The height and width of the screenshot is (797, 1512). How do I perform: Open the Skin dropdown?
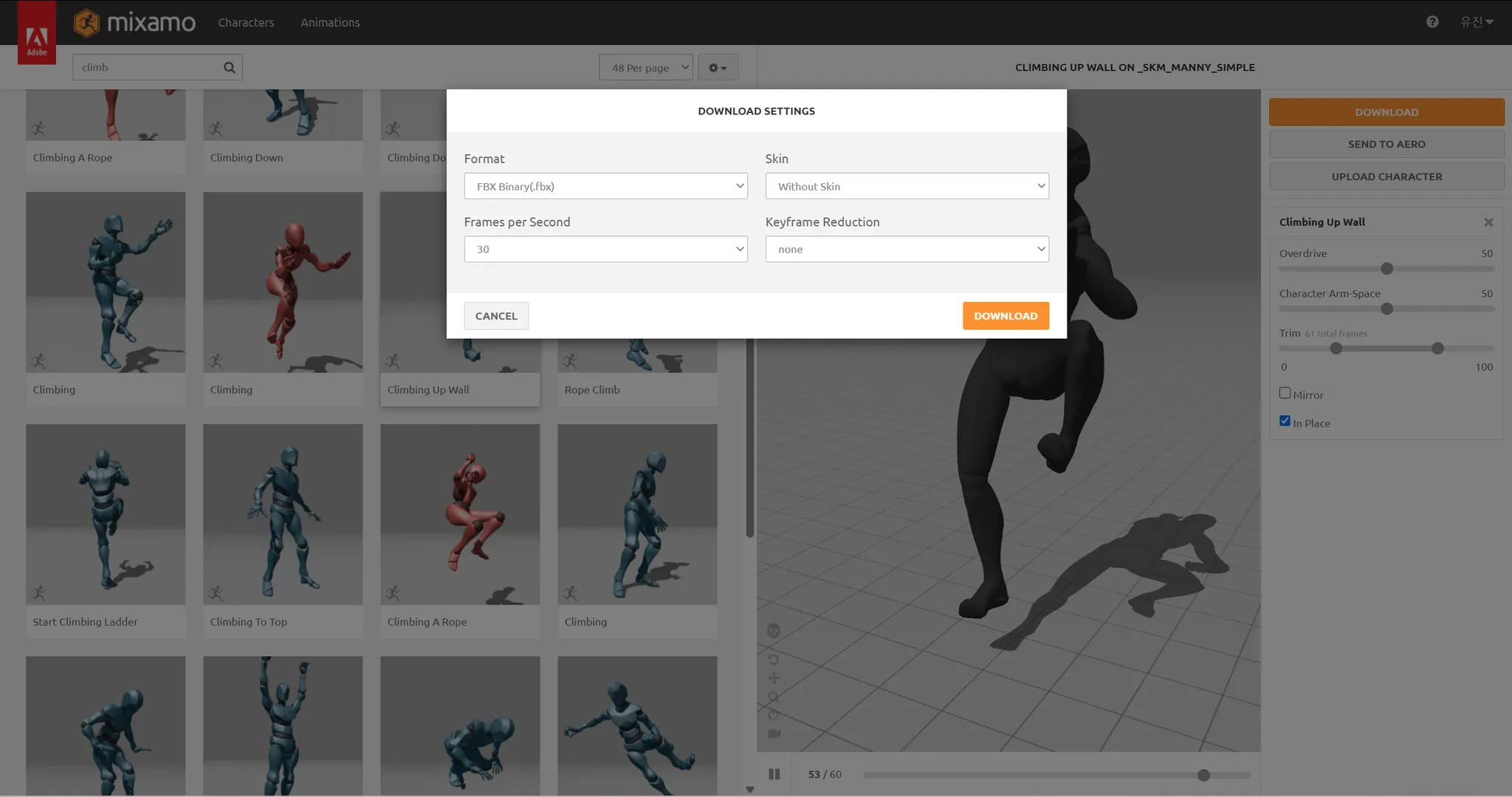(x=907, y=186)
